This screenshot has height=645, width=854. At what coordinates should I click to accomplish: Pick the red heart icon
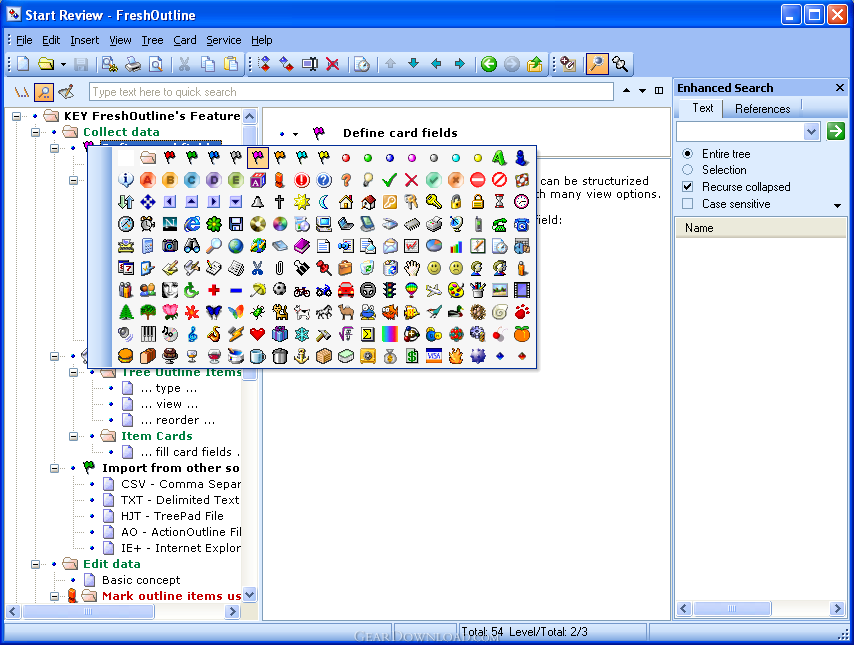(x=258, y=334)
